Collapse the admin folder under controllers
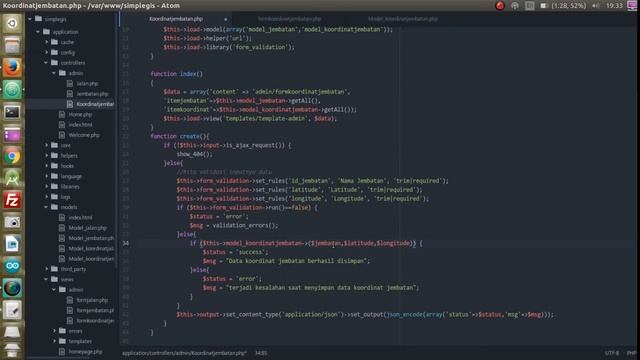The image size is (640, 360). [x=54, y=73]
